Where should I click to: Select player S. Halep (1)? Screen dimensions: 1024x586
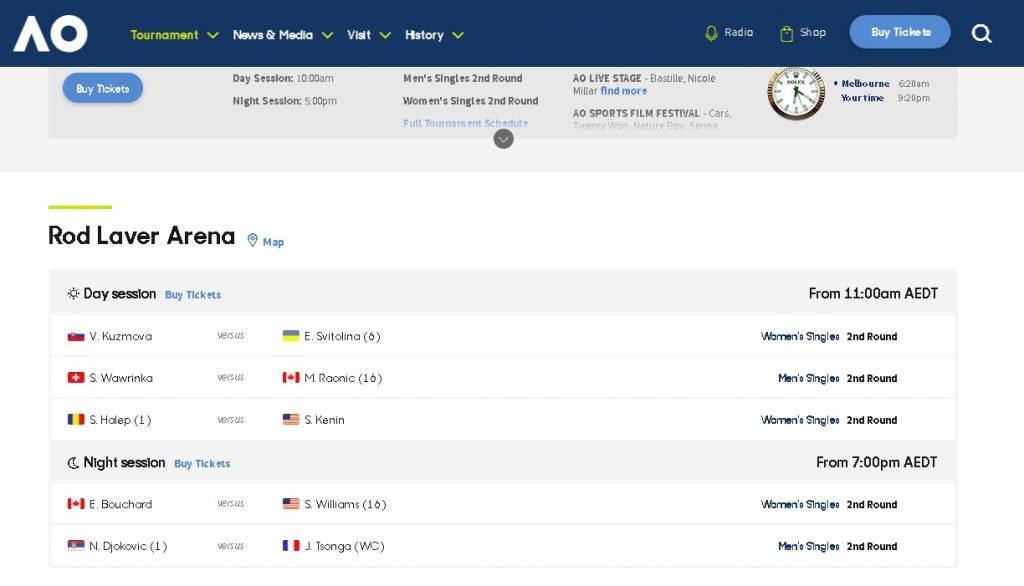pos(120,420)
